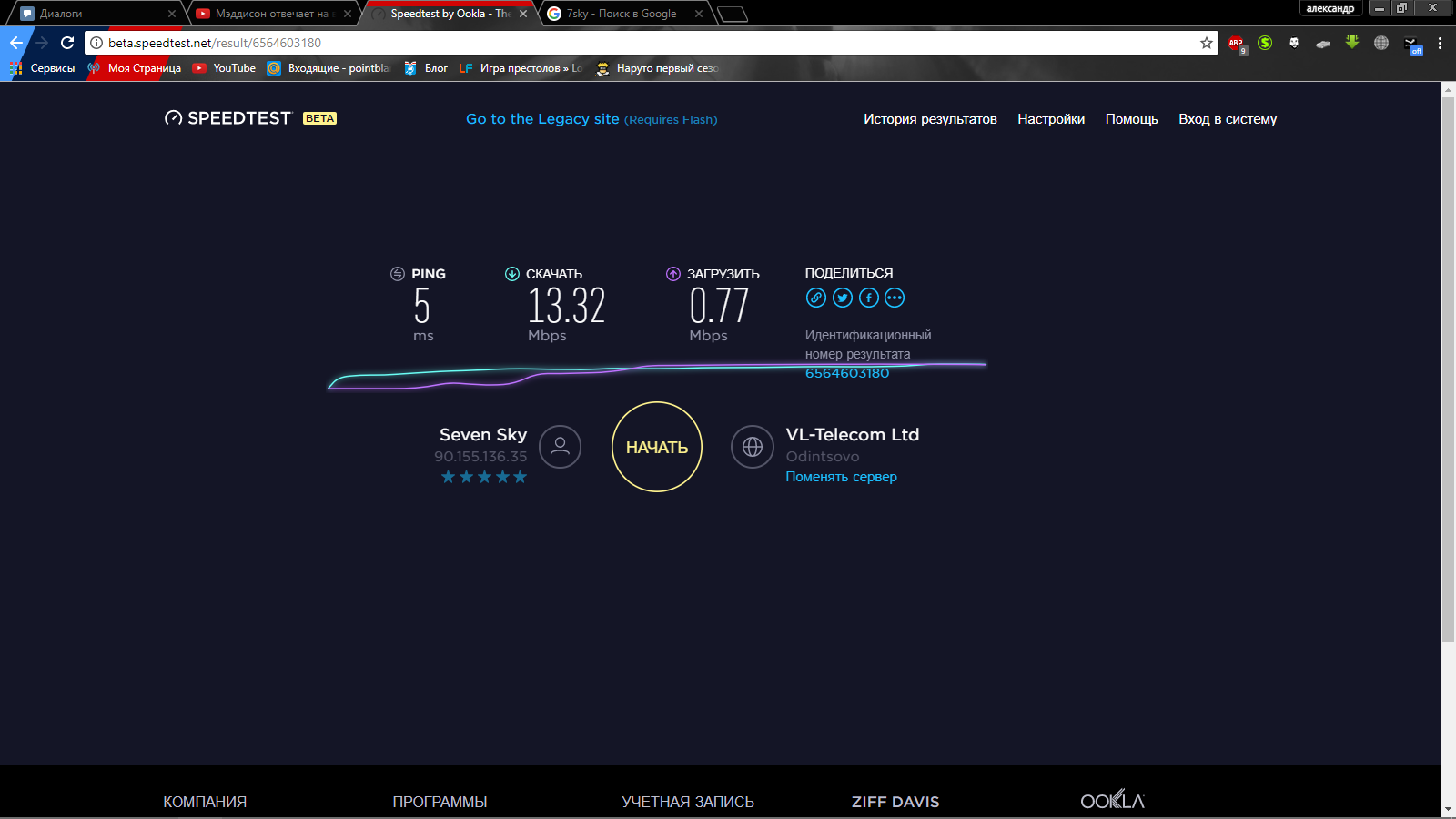Viewport: 1456px width, 819px height.
Task: Share result via Facebook icon
Action: pos(869,298)
